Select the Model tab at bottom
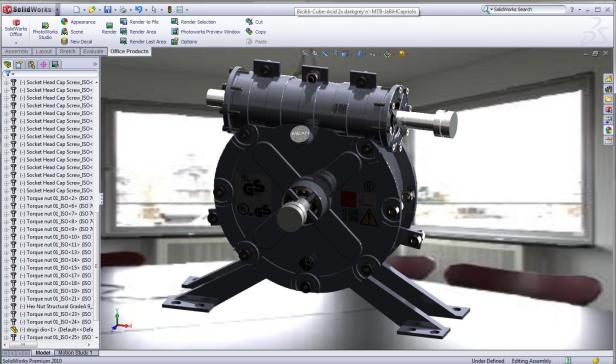 (x=43, y=353)
